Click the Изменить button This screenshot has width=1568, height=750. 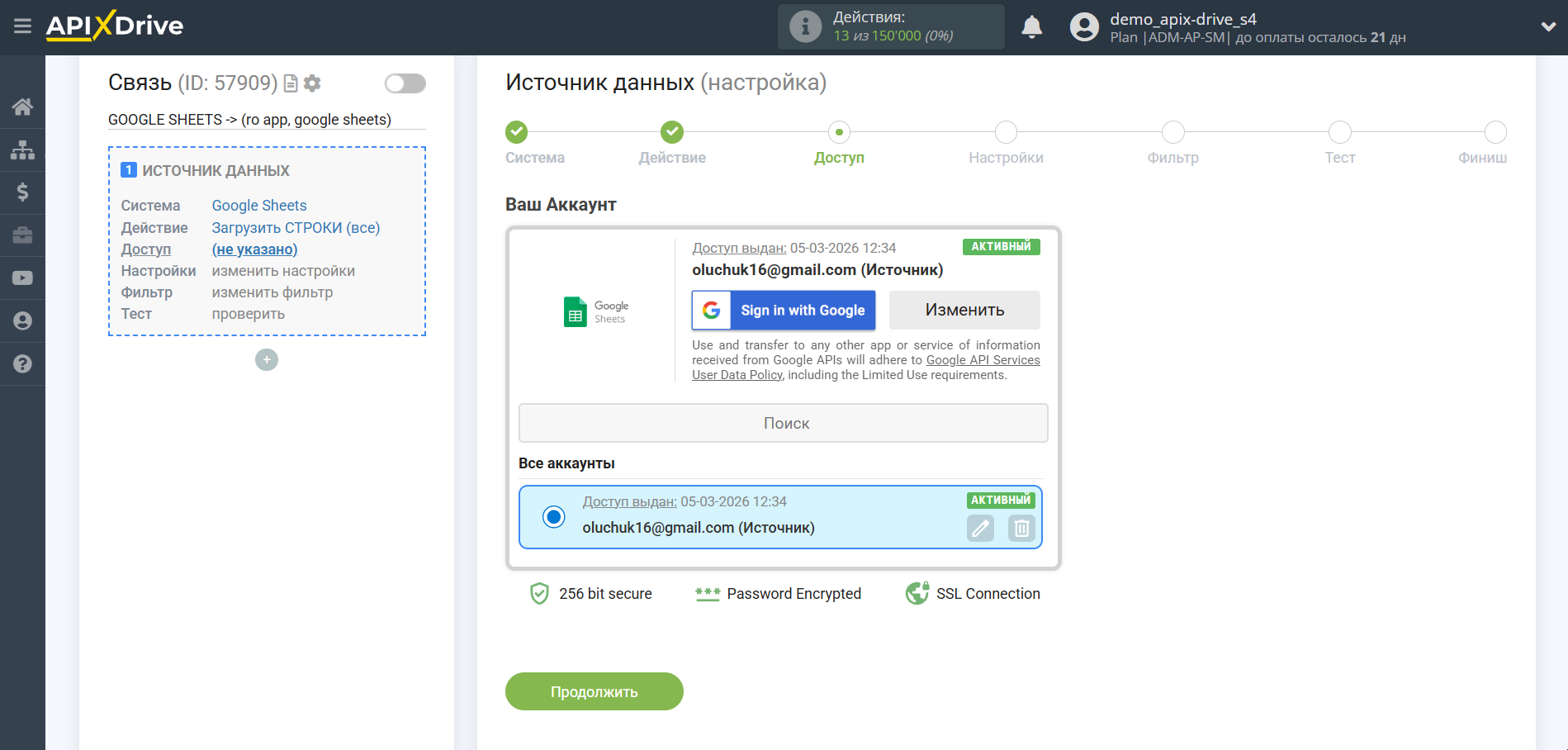[964, 311]
